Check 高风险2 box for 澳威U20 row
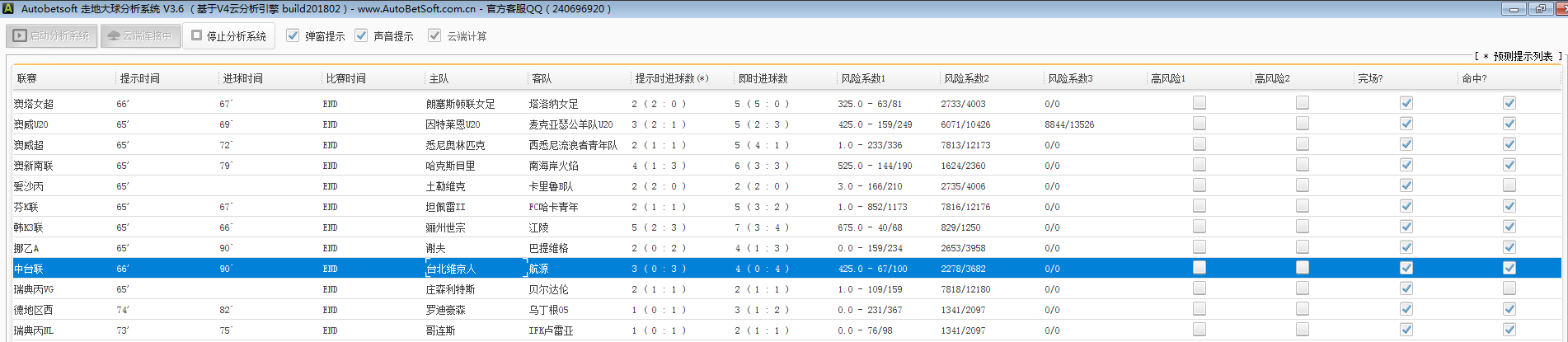 [1303, 124]
